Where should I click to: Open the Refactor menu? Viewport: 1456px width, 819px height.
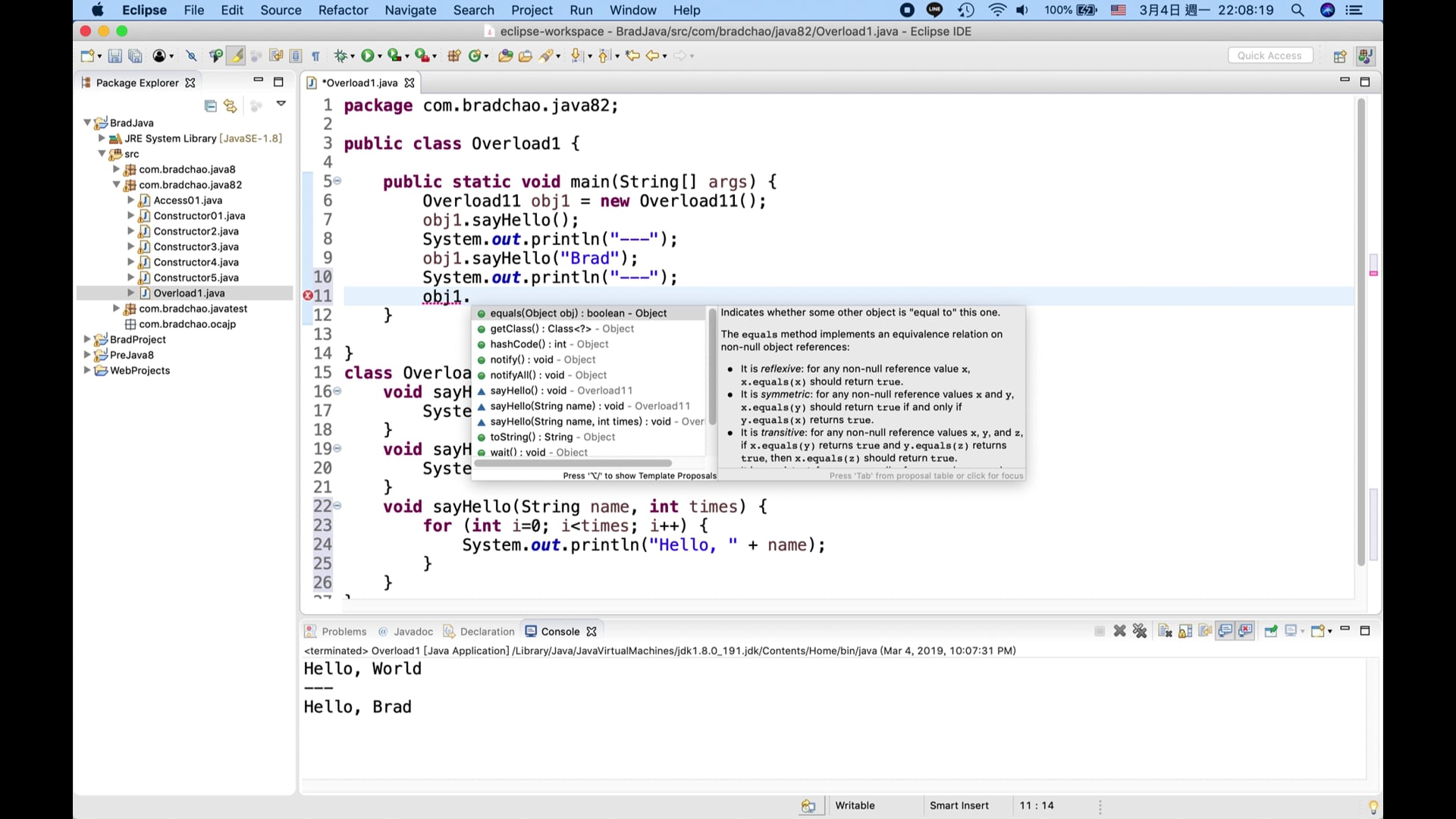click(343, 10)
